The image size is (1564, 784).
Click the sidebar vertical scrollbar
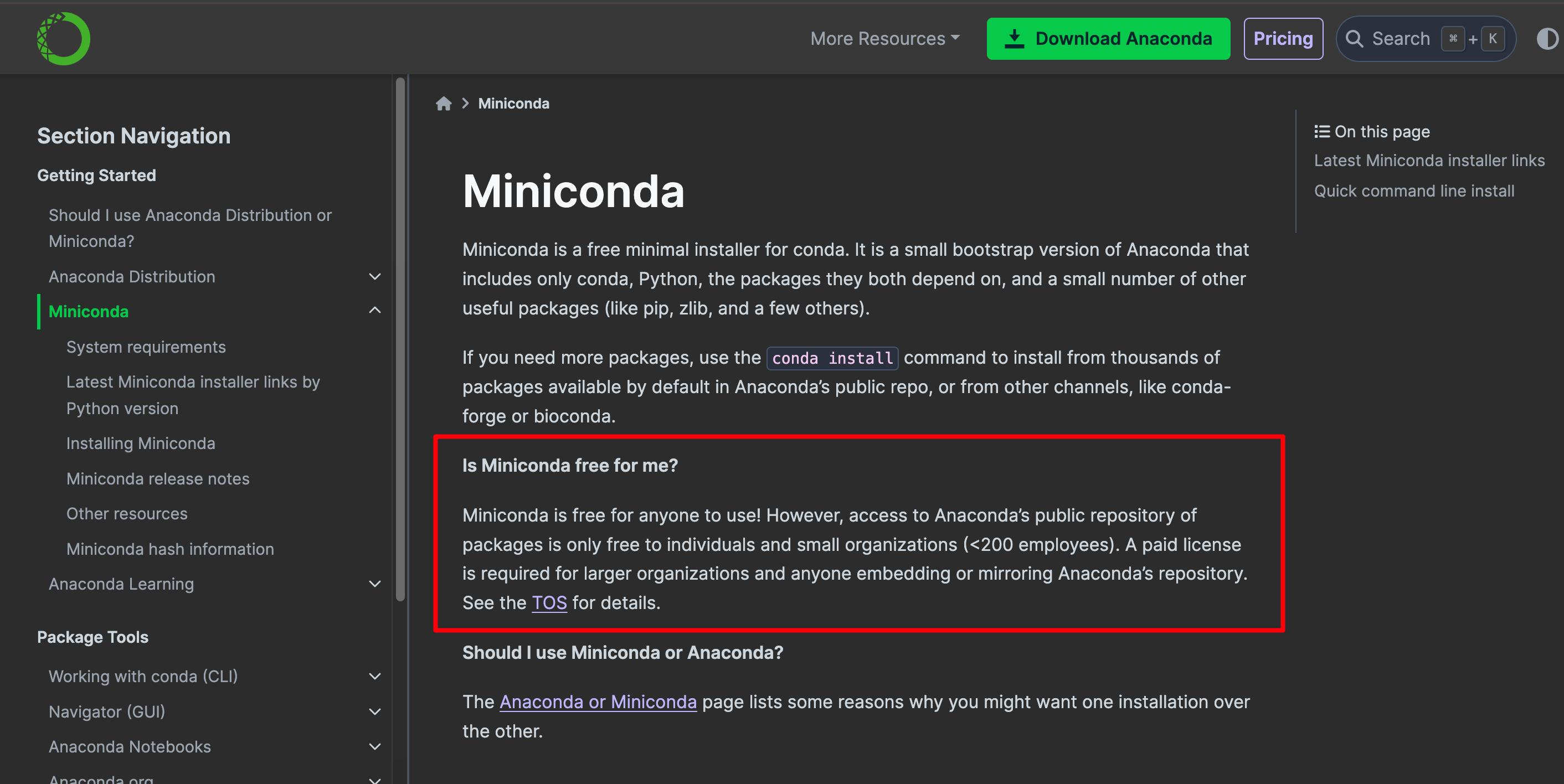(x=400, y=340)
